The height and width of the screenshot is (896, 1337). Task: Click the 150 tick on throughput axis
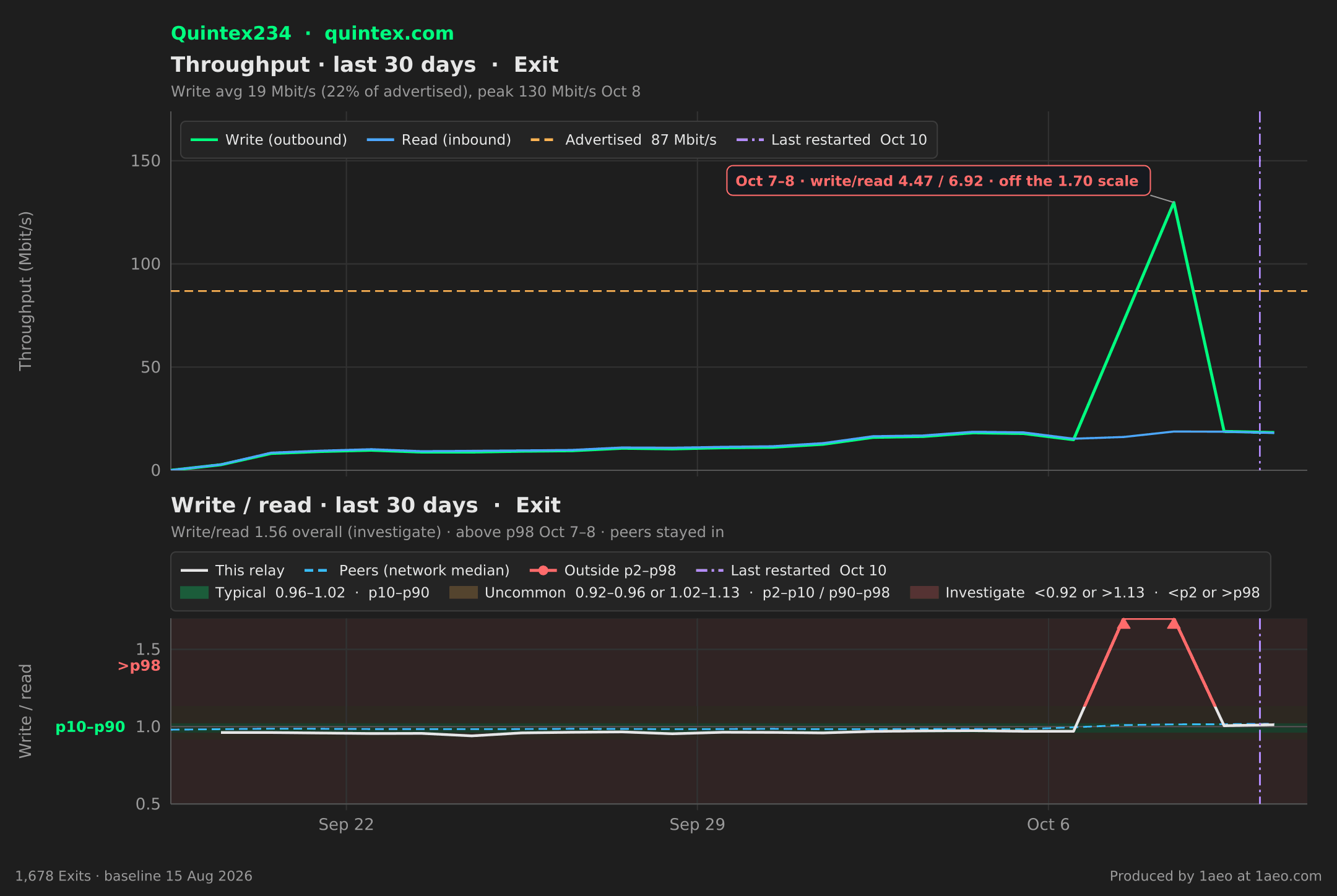pyautogui.click(x=145, y=161)
